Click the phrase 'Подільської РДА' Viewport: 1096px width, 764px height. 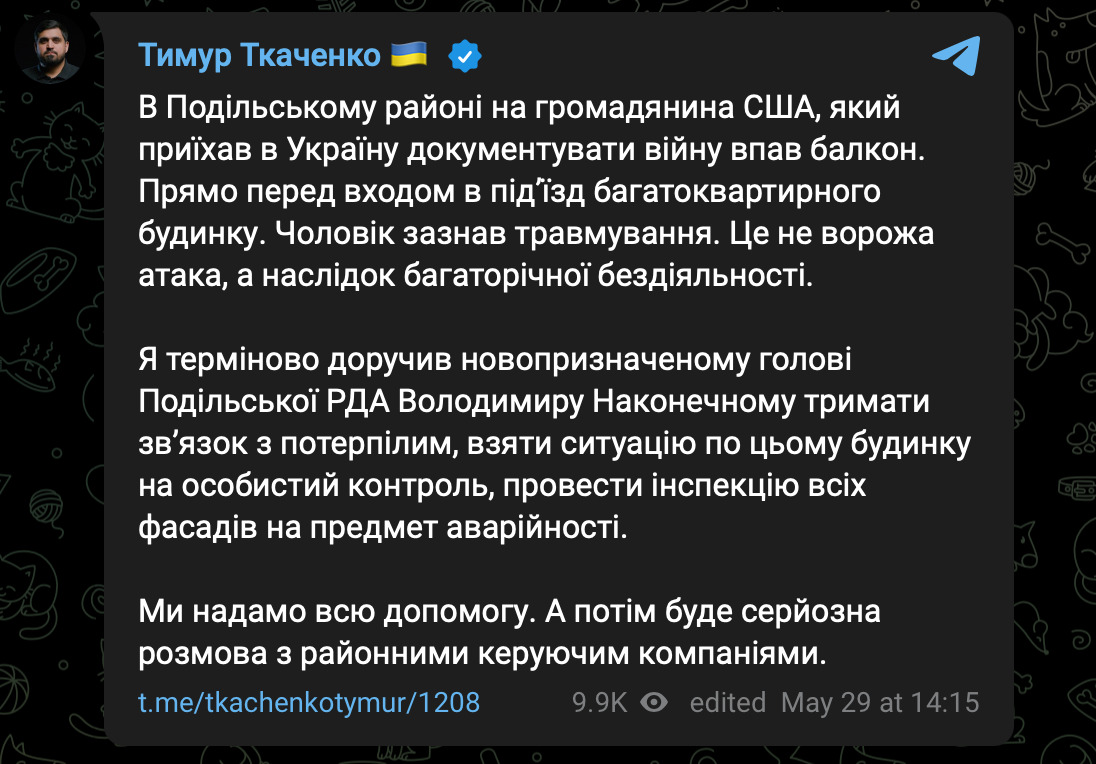pyautogui.click(x=264, y=402)
